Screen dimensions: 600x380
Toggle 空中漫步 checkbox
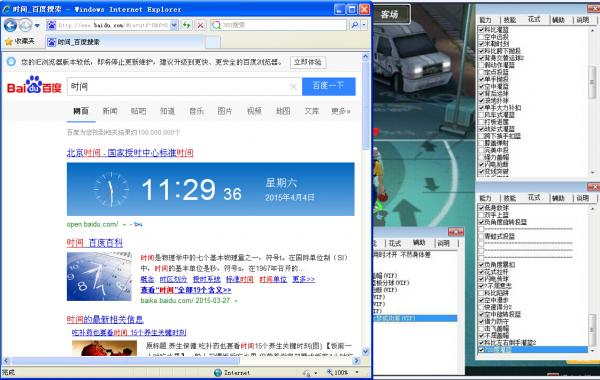[x=482, y=300]
